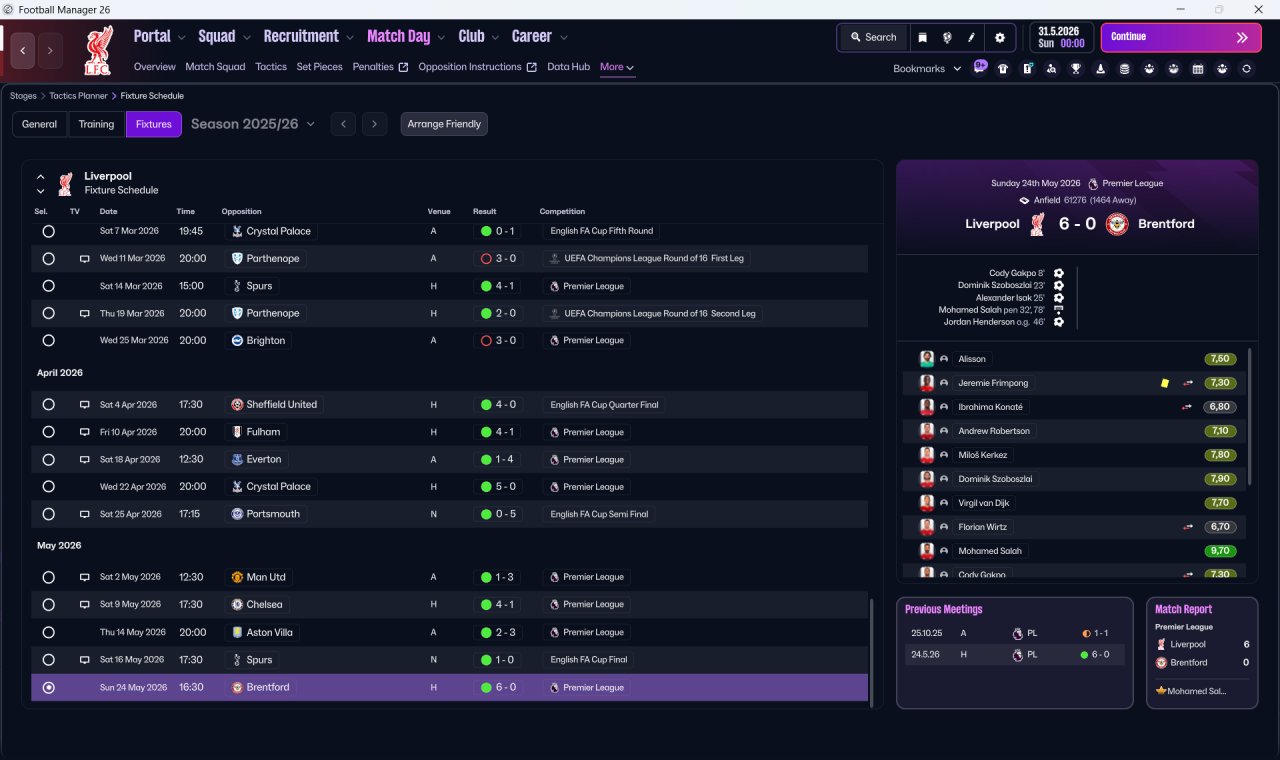Open the settings gear icon
The image size is (1280, 760).
coord(999,37)
